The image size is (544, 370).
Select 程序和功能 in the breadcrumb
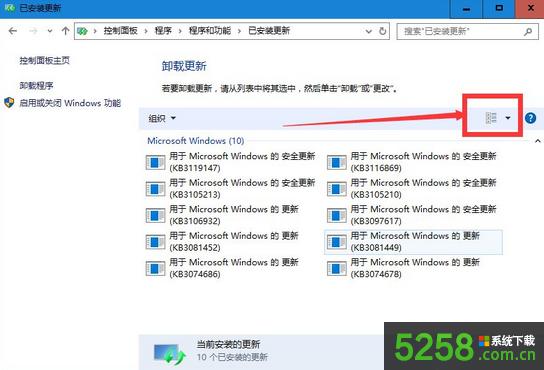point(210,31)
